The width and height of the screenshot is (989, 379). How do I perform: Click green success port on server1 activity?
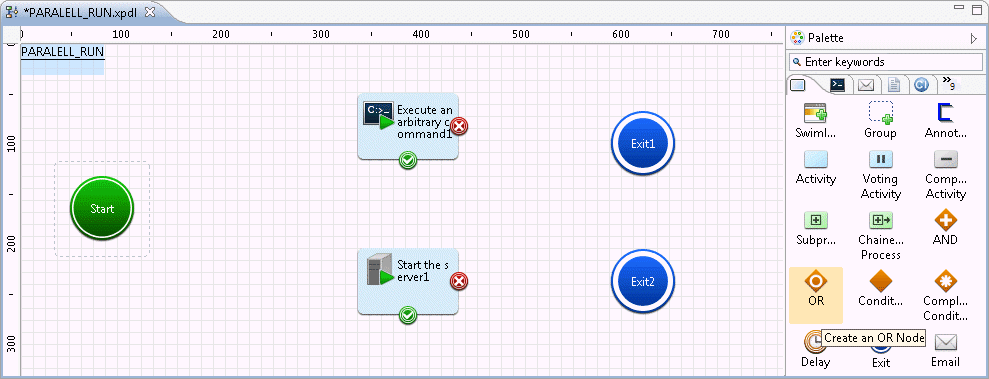click(408, 315)
